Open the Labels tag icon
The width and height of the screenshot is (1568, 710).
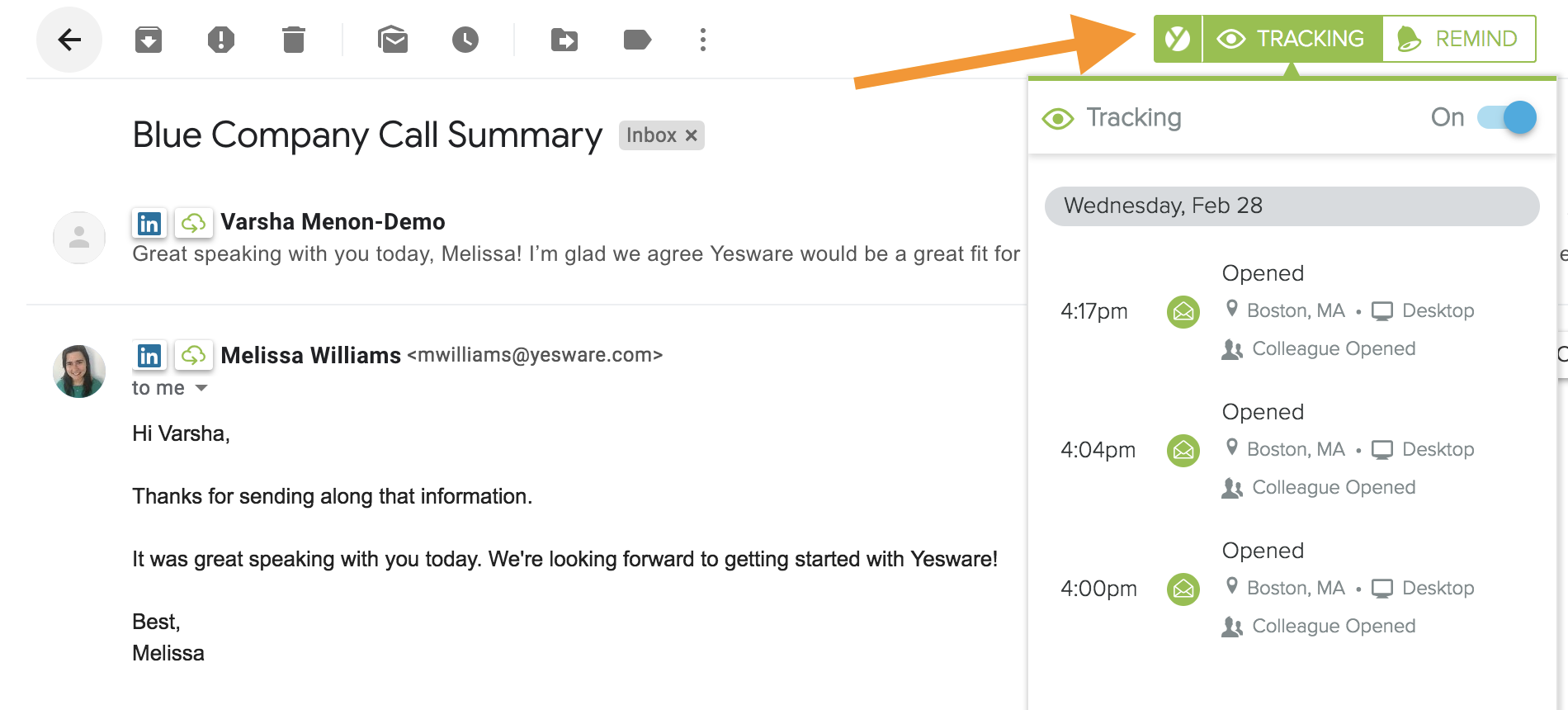(637, 40)
